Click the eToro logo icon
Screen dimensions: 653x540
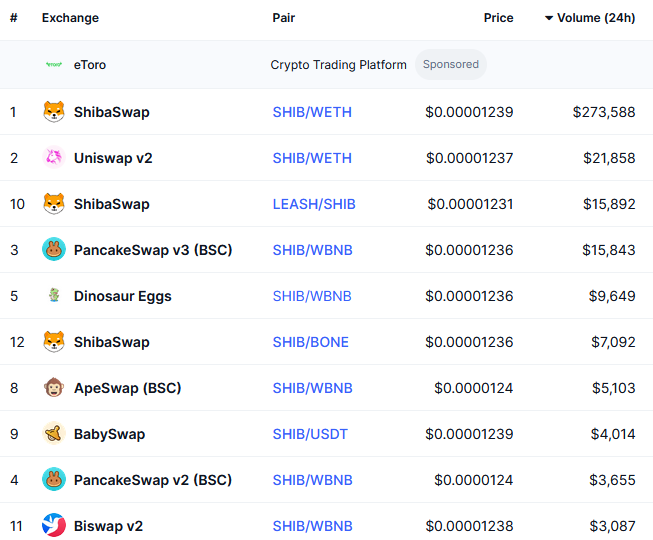pyautogui.click(x=54, y=65)
